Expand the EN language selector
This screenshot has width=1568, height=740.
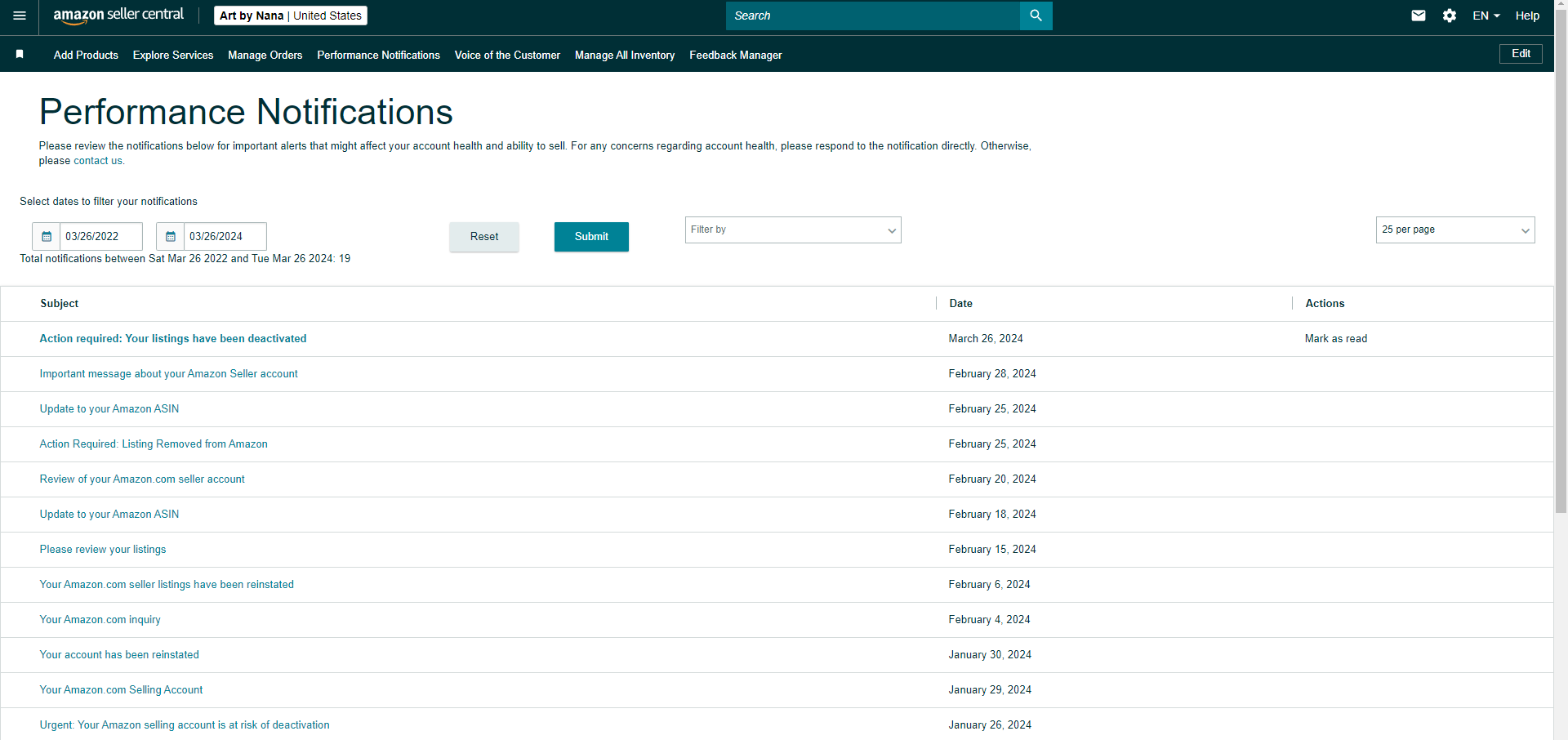click(1486, 16)
